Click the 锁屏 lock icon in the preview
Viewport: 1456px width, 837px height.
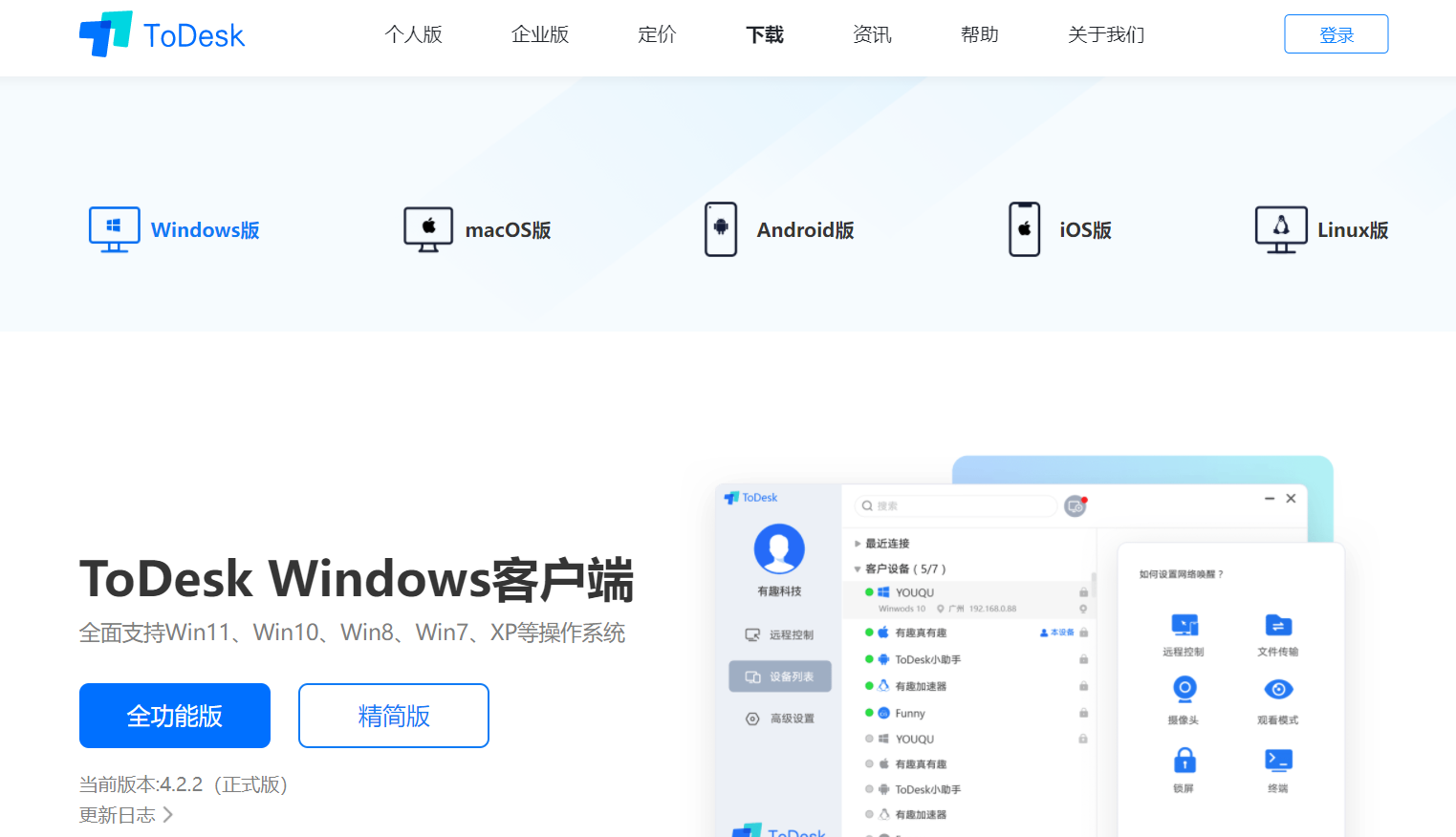tap(1184, 760)
